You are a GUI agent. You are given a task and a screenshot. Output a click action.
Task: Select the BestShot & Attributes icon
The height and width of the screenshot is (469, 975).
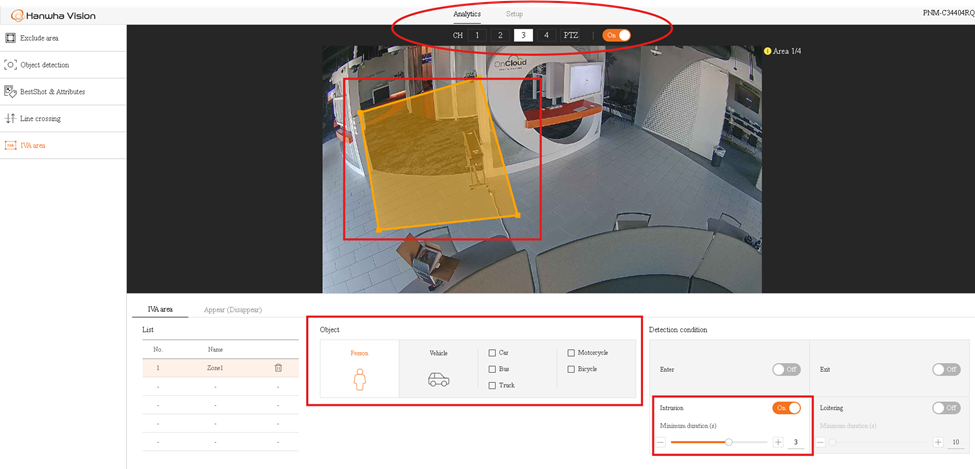click(x=11, y=92)
